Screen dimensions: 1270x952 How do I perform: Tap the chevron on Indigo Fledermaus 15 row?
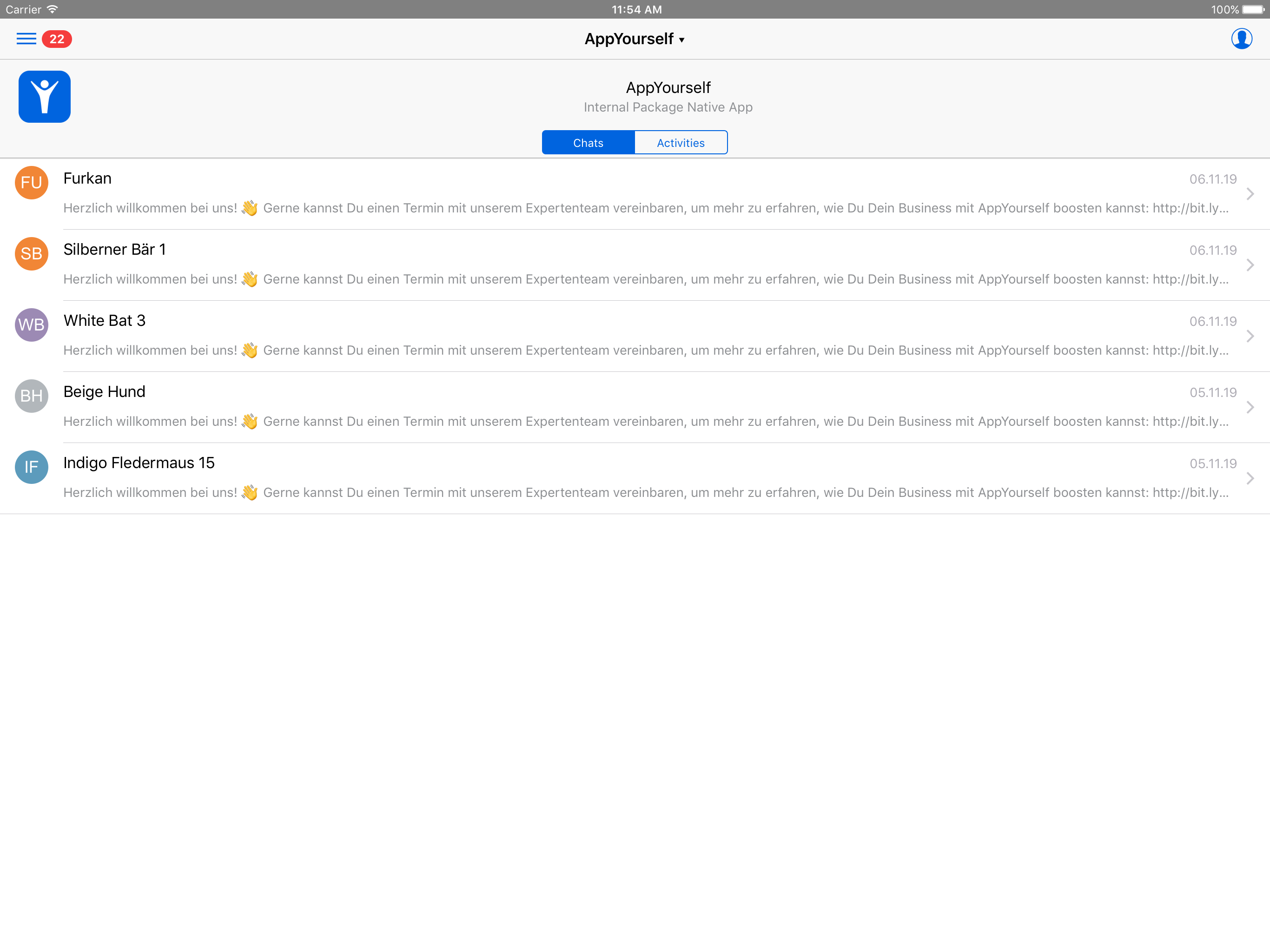pyautogui.click(x=1250, y=479)
